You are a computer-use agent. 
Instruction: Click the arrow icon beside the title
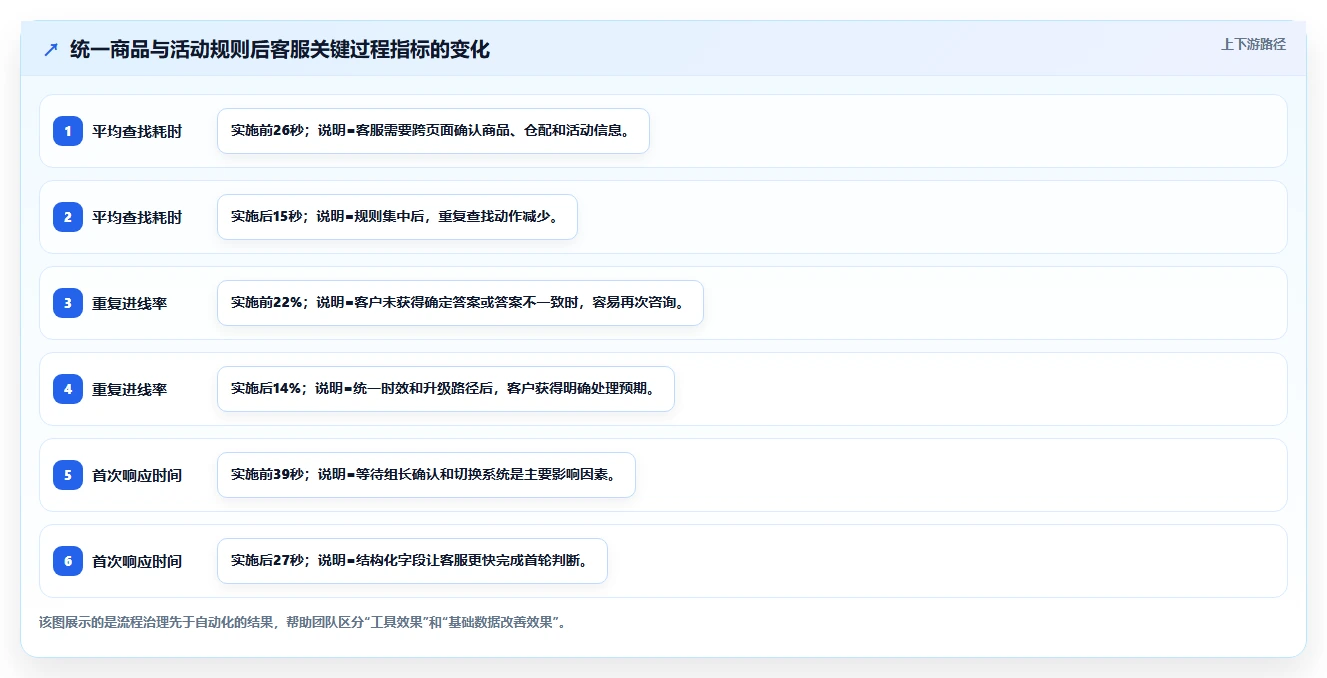tap(51, 50)
